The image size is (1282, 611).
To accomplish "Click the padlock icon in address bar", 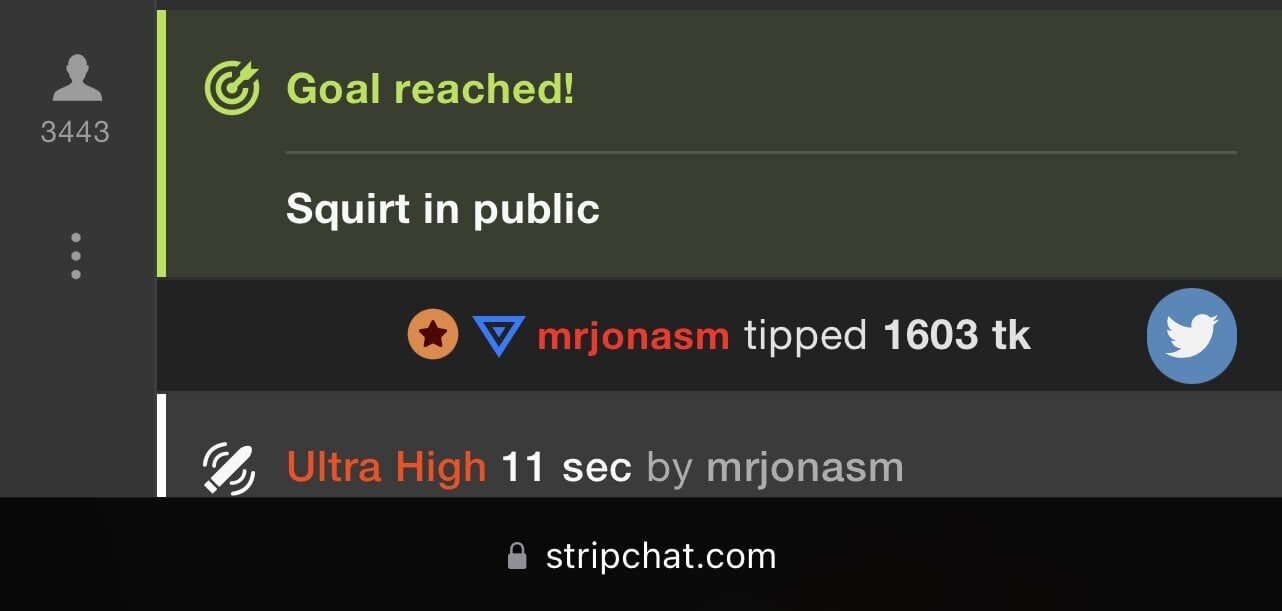I will pos(517,556).
